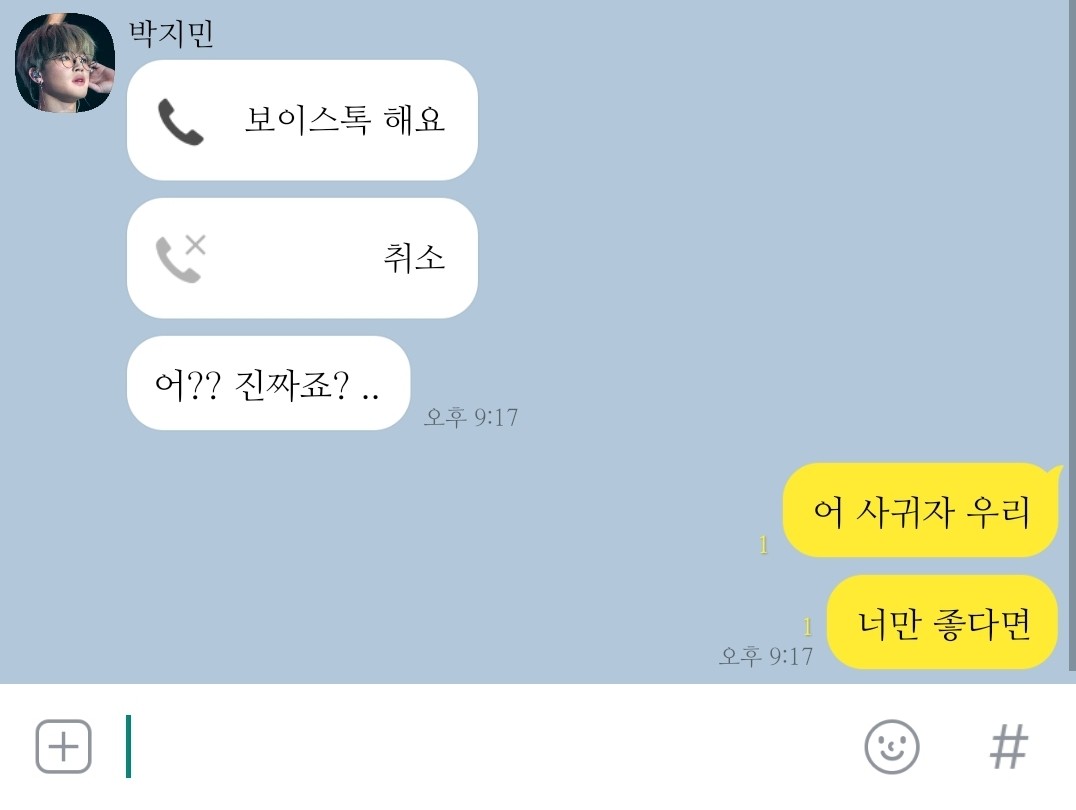Click the 오후 9:17 timestamp by received message
The height and width of the screenshot is (810, 1076).
(x=471, y=417)
